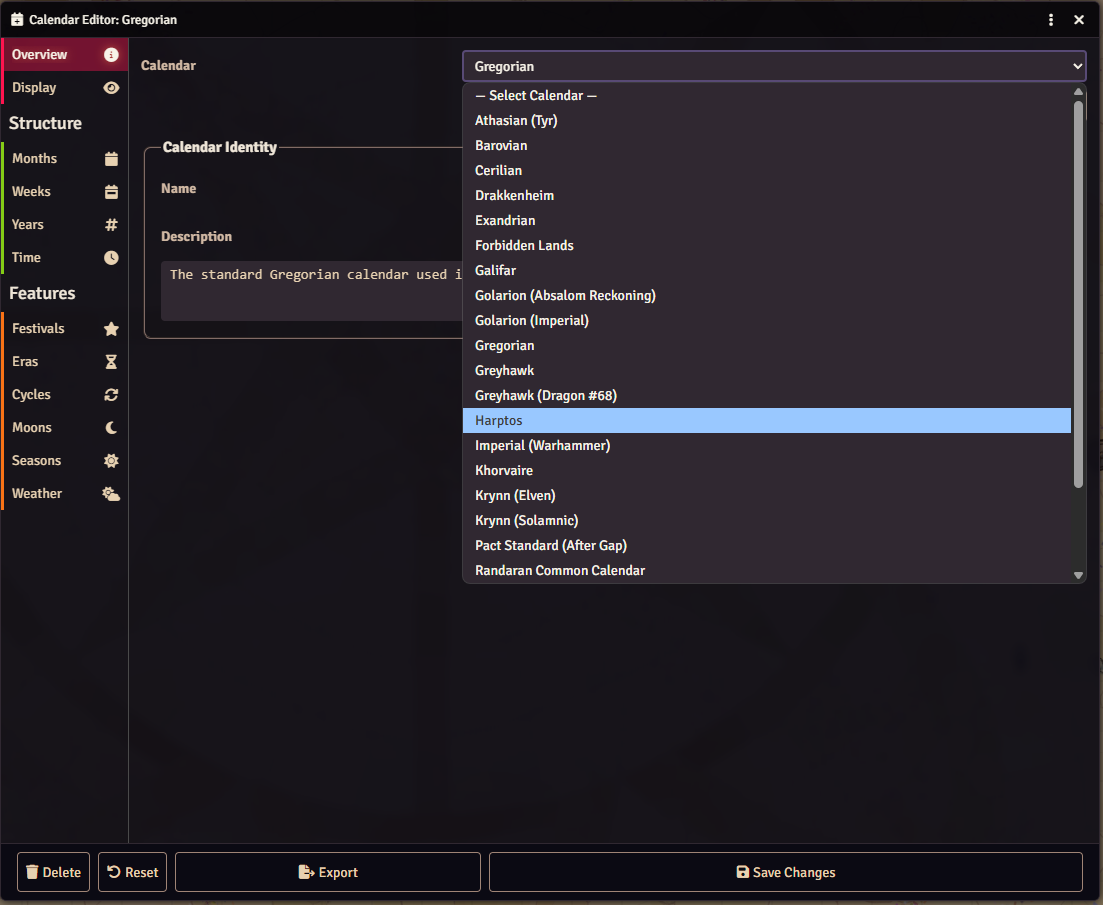Click the Festivals star icon
The width and height of the screenshot is (1103, 905).
[x=110, y=328]
